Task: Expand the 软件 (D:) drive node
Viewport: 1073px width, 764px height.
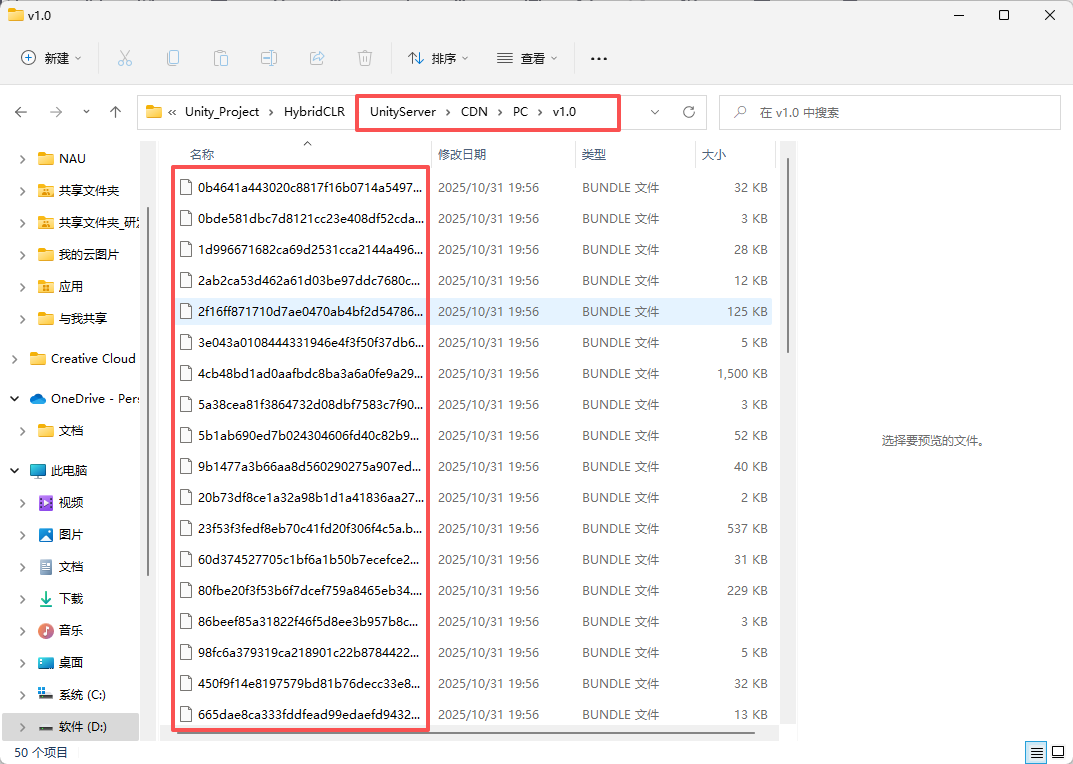Action: 23,727
